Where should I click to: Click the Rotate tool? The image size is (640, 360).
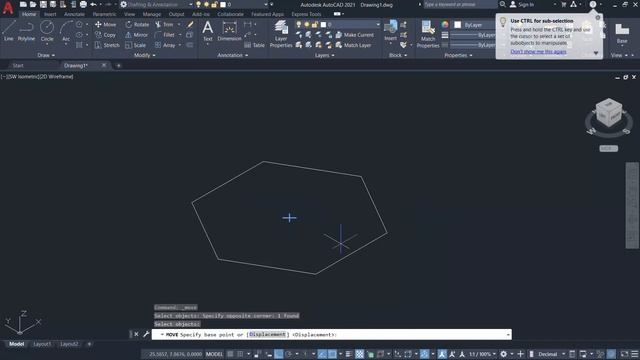(137, 24)
